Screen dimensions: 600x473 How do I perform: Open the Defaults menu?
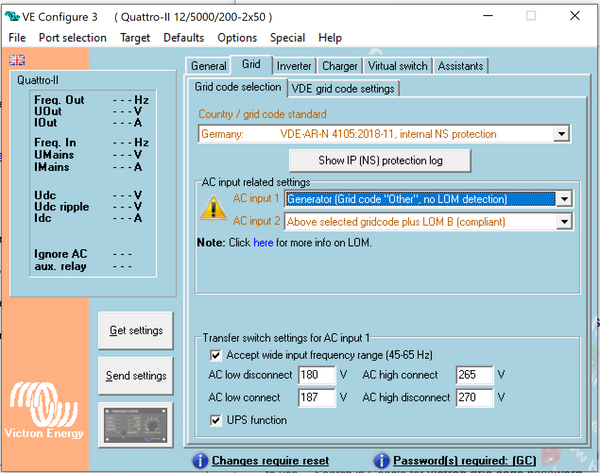(x=184, y=38)
